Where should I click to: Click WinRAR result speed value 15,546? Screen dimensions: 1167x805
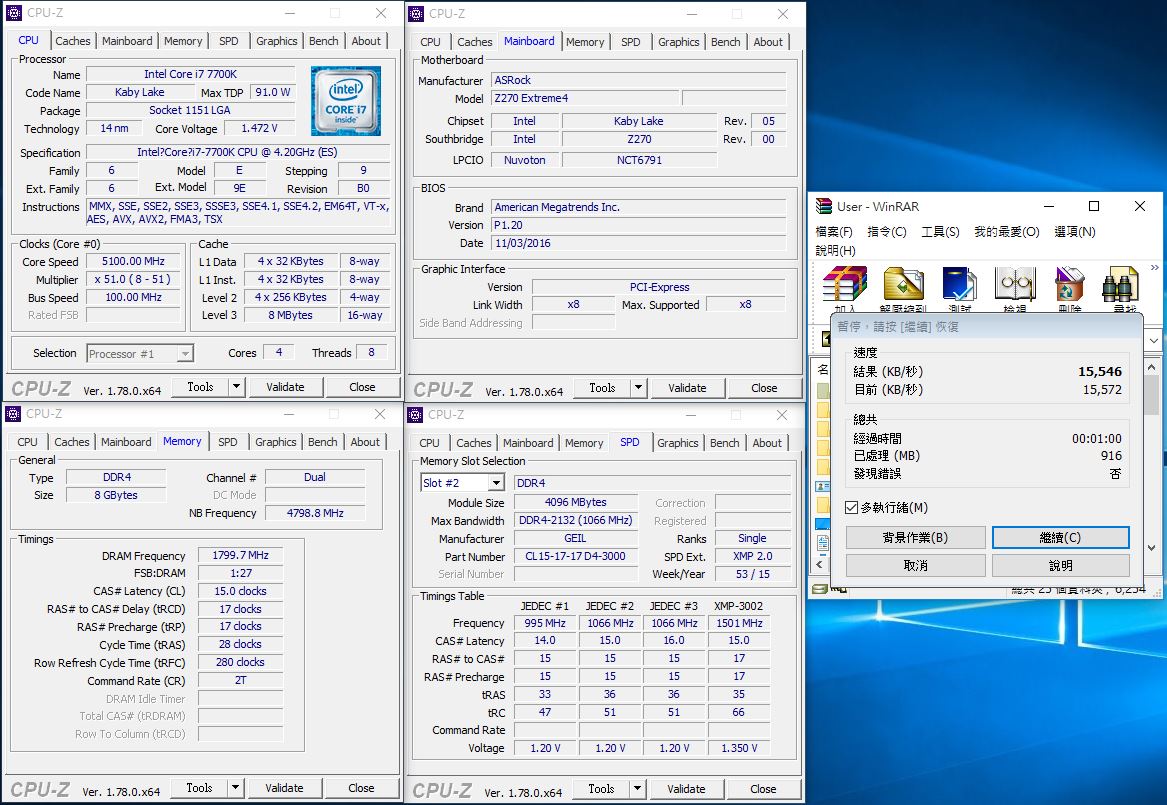(1099, 371)
